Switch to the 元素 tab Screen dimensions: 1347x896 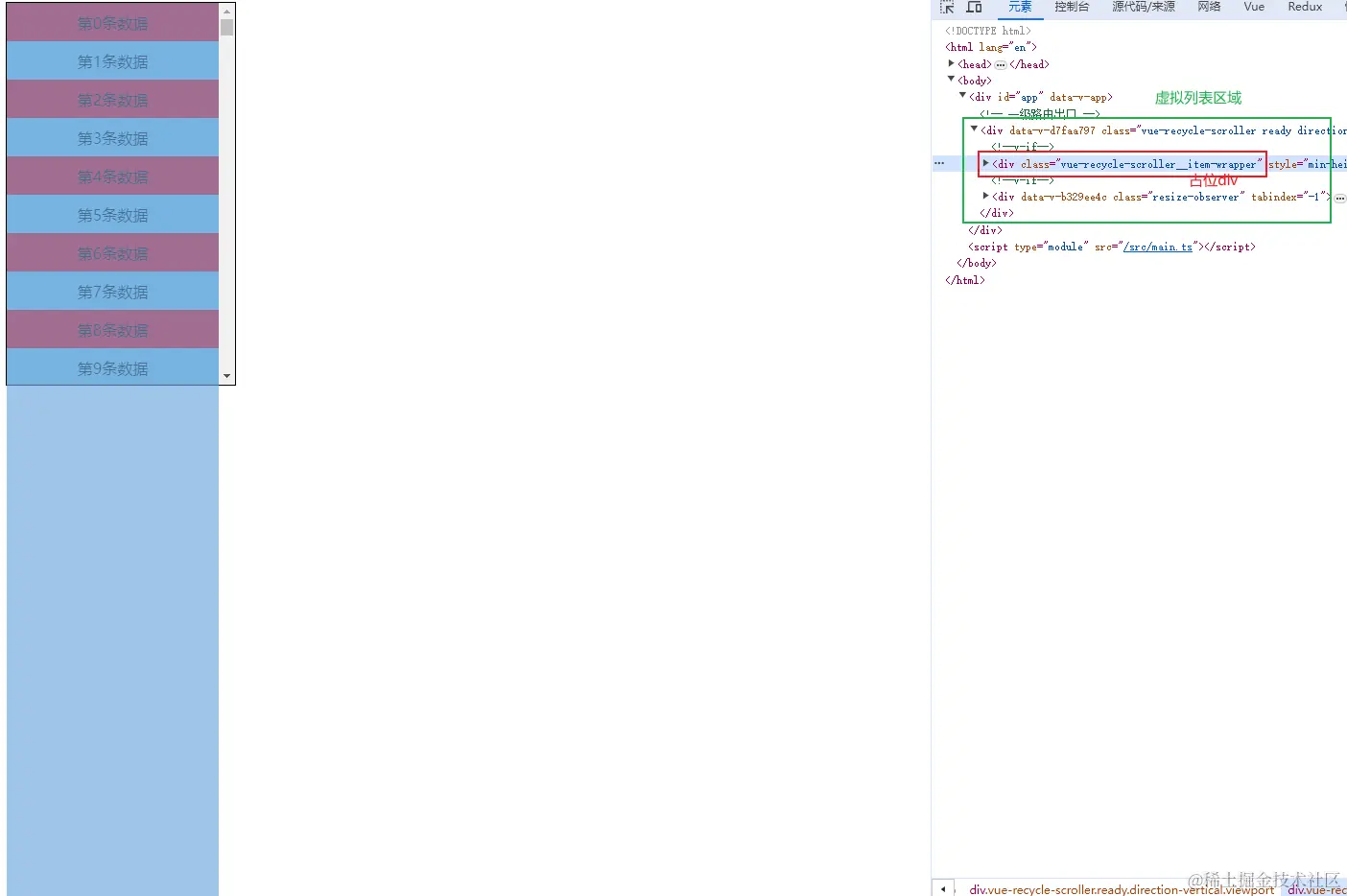(1020, 7)
